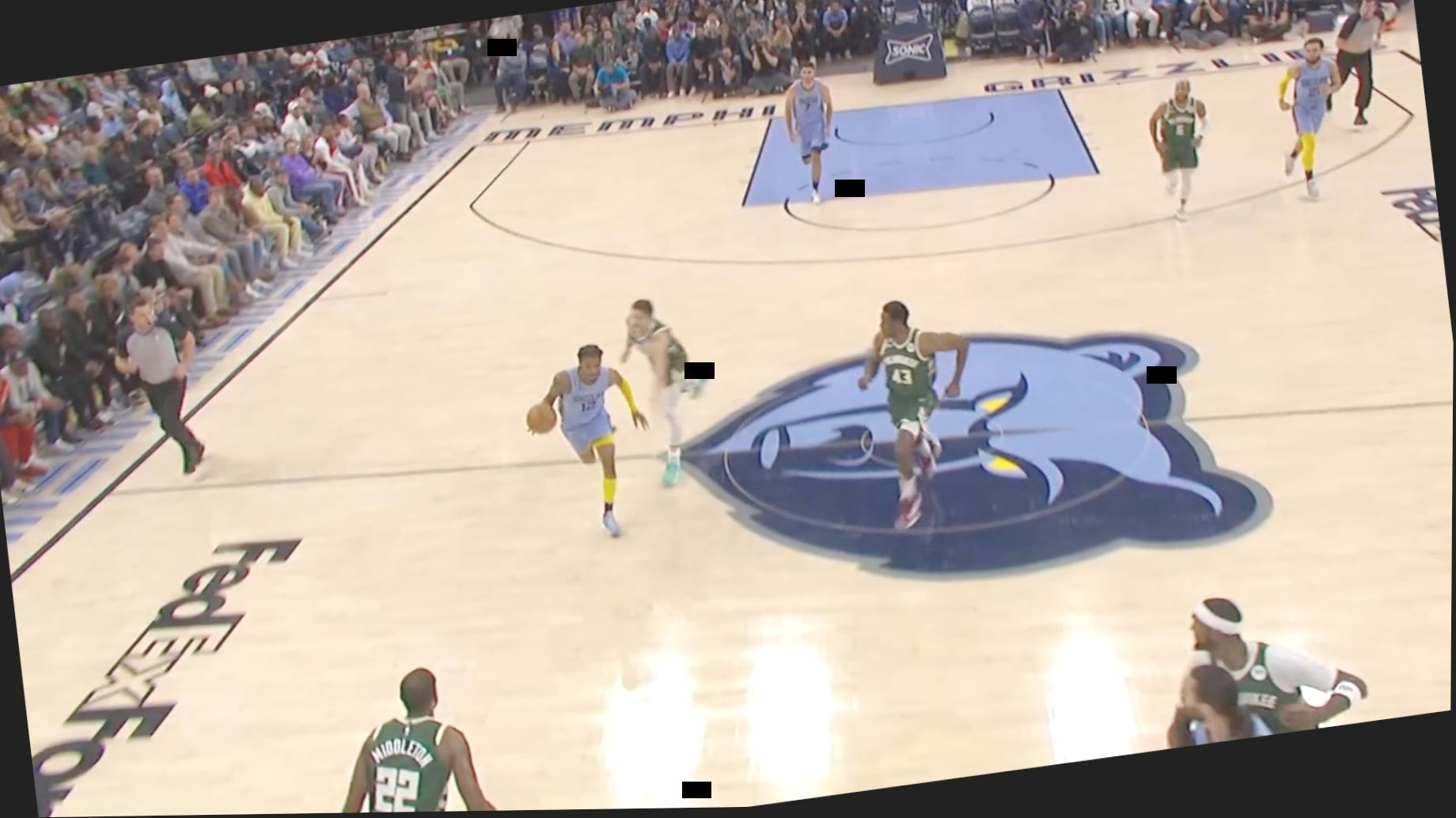Click the black rectangle in the crowd
This screenshot has width=1456, height=818.
502,47
